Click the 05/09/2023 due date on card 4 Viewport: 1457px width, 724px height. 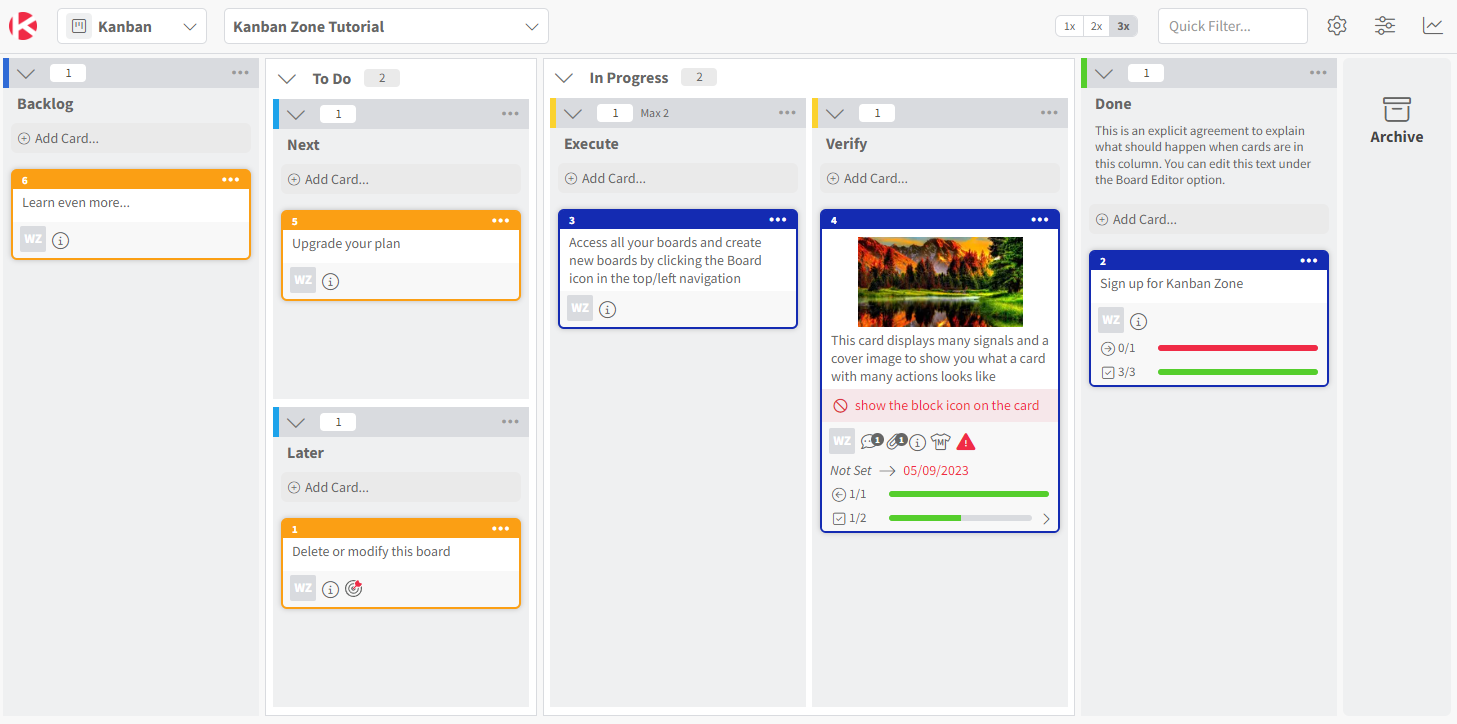936,470
